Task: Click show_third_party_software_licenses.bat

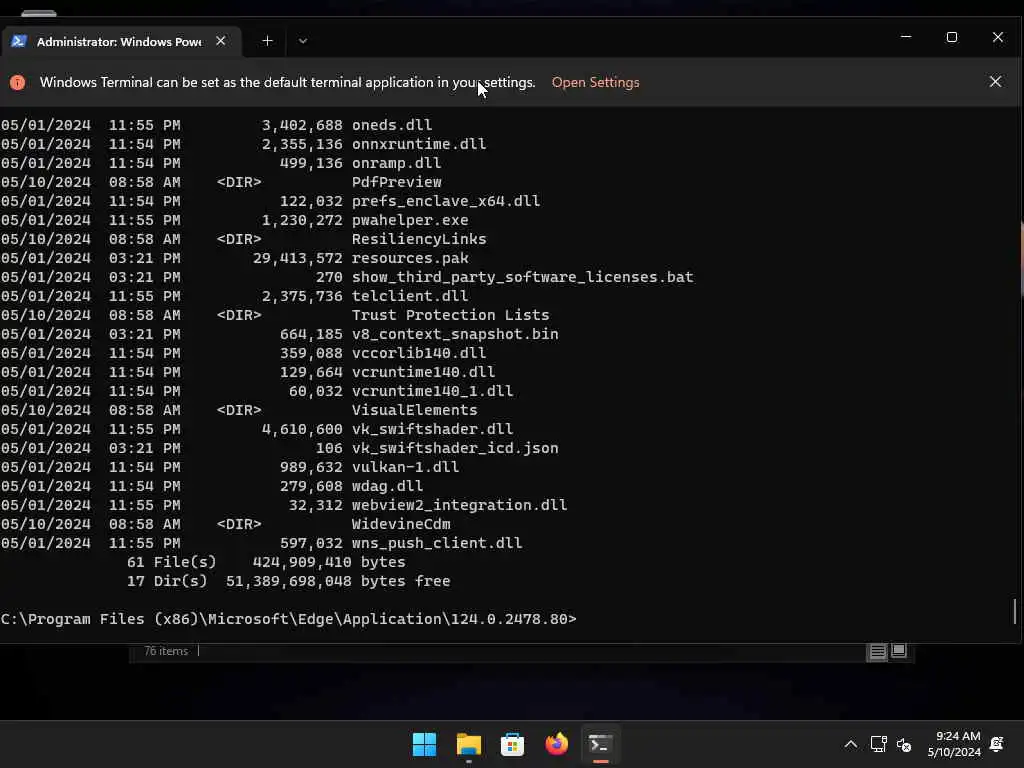Action: tap(522, 277)
